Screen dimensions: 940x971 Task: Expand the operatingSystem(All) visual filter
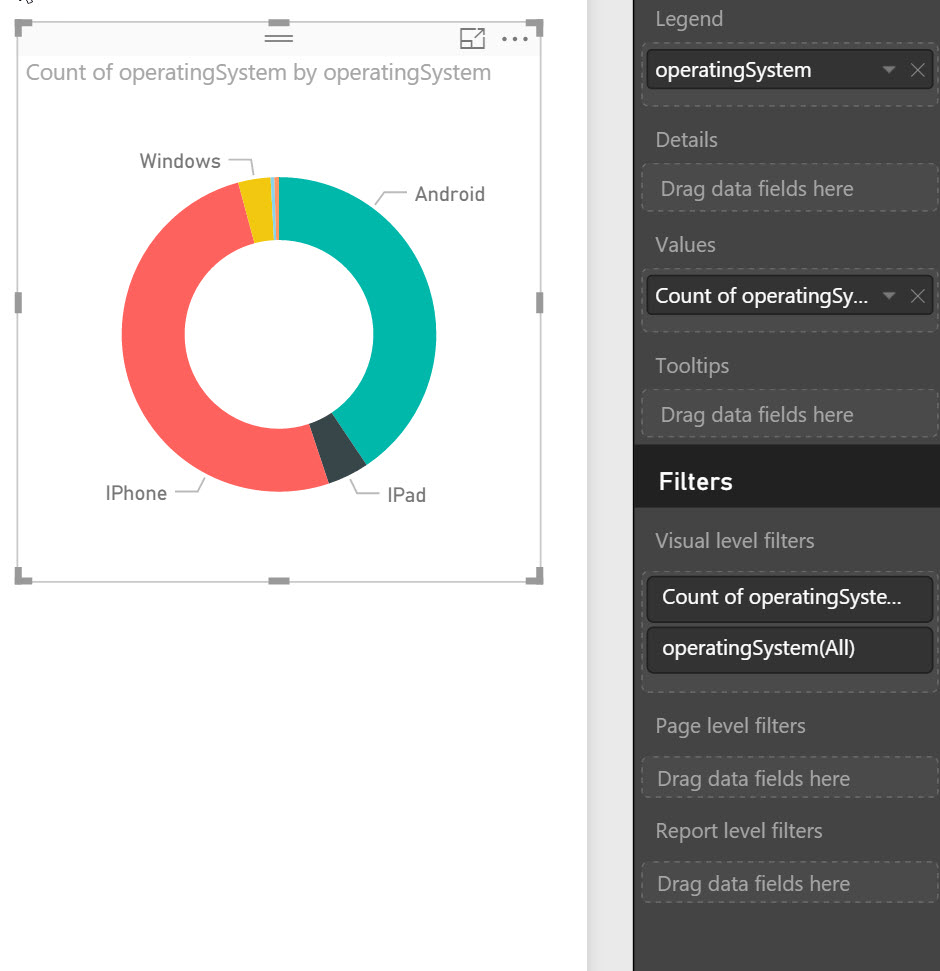(789, 648)
